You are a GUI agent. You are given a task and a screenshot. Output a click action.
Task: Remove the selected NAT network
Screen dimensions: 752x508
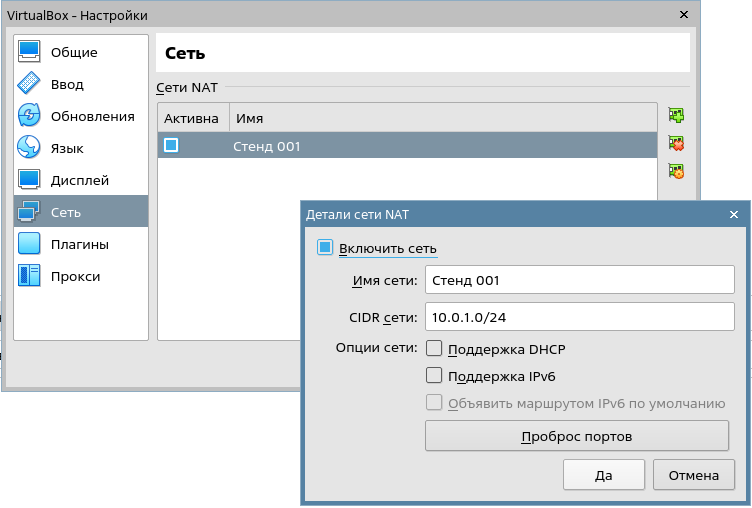coord(677,144)
